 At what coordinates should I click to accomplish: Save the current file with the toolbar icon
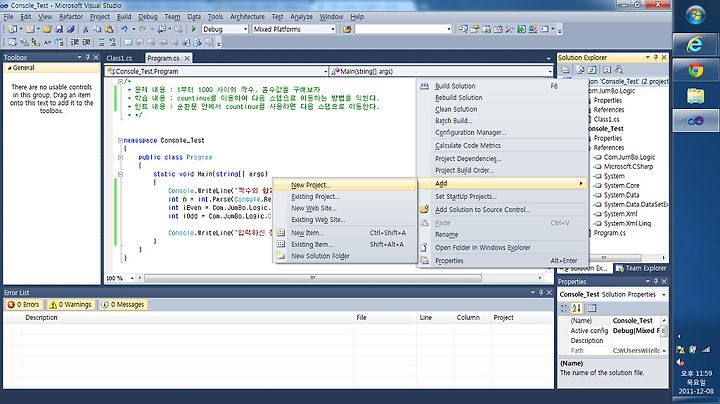click(x=59, y=29)
